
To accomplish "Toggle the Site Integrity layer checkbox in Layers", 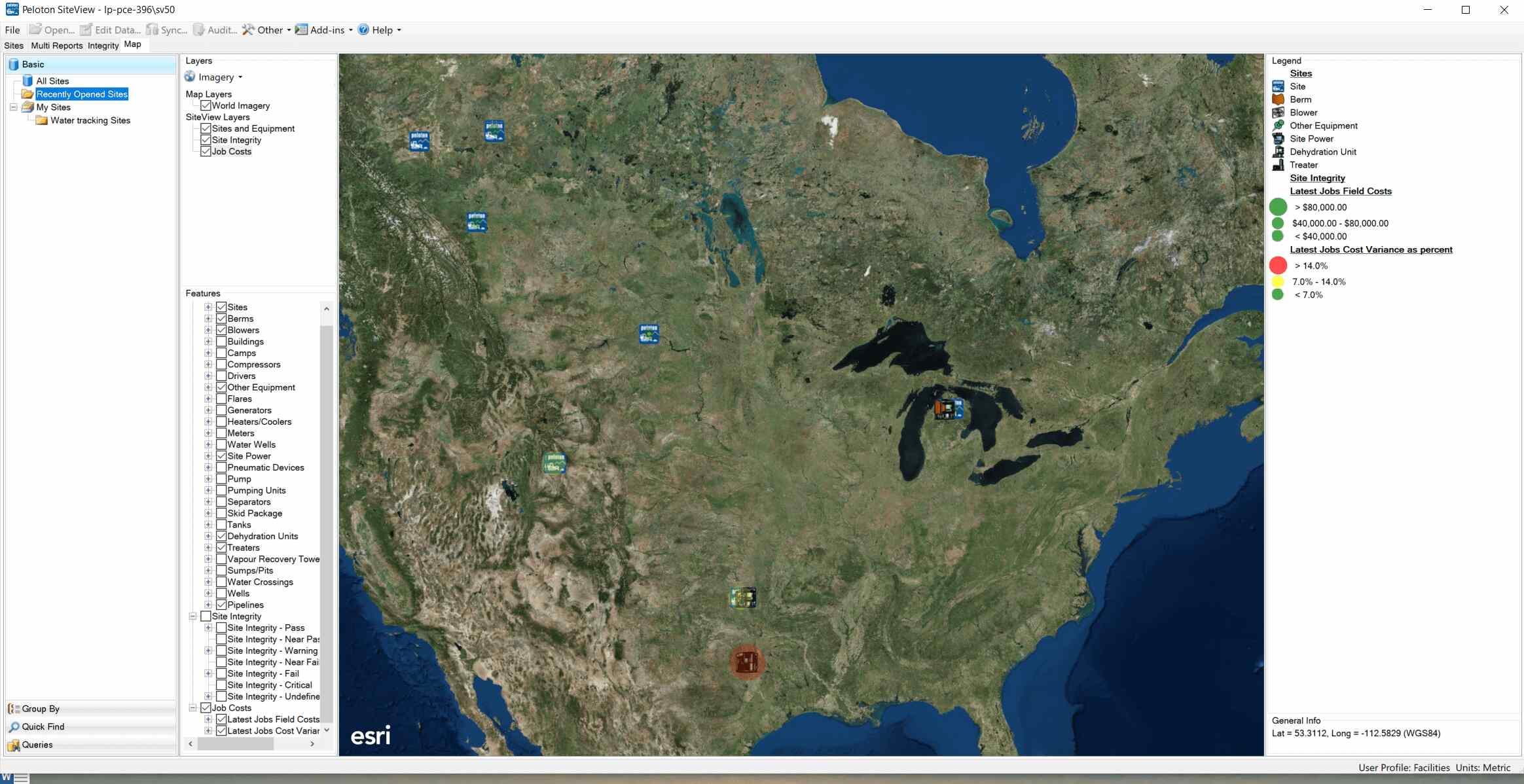I will (x=206, y=140).
